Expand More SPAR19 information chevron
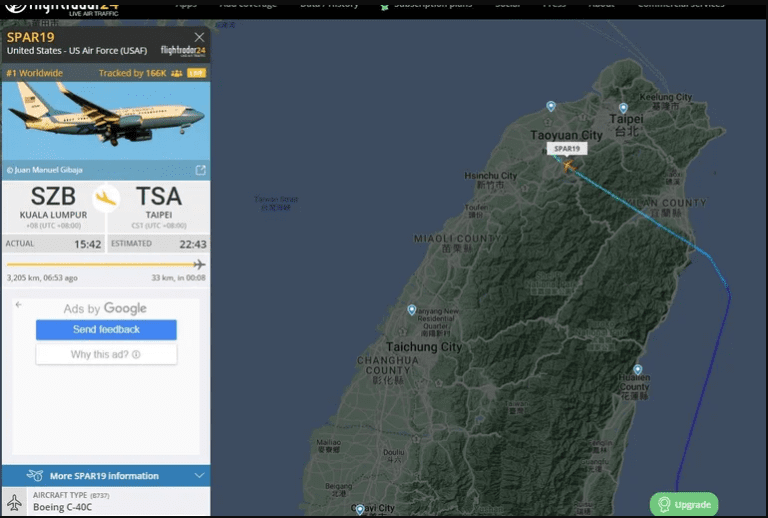The width and height of the screenshot is (768, 518). (x=199, y=475)
